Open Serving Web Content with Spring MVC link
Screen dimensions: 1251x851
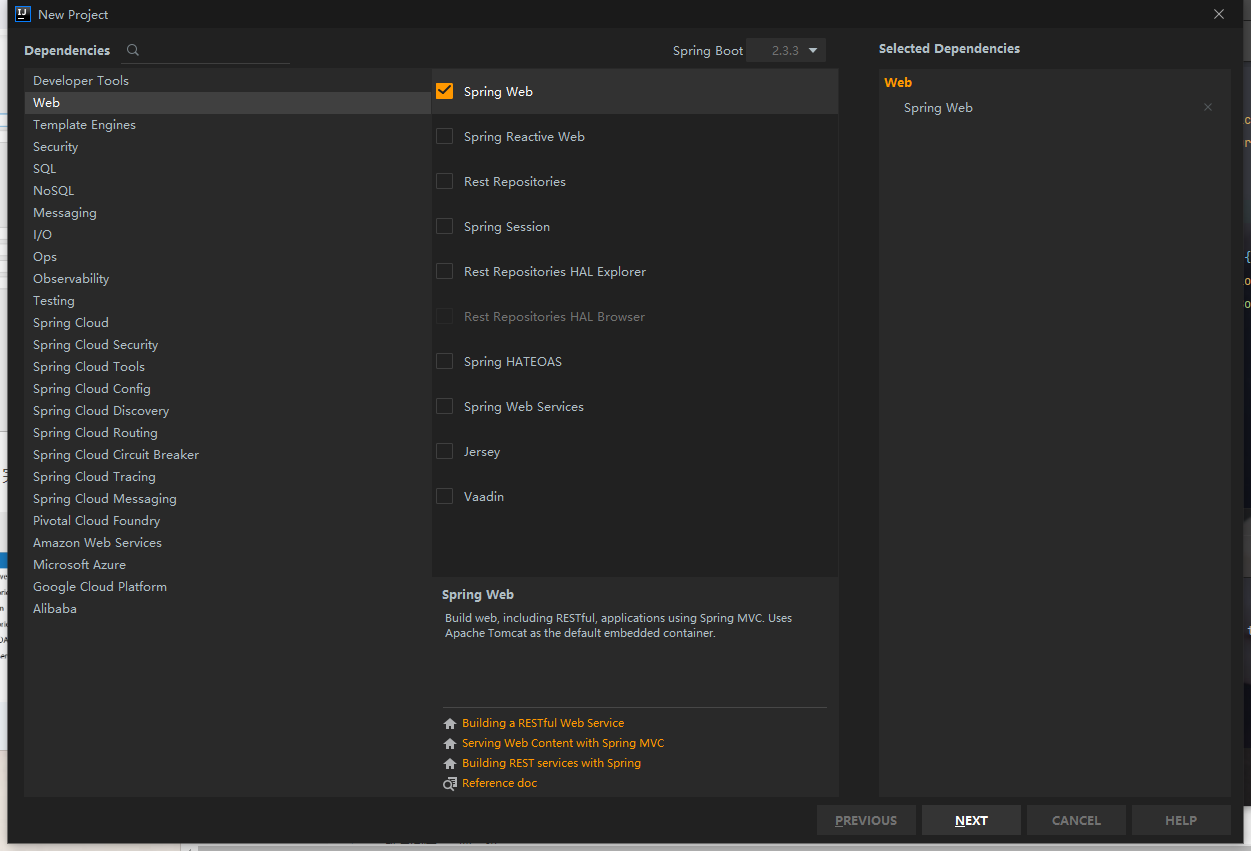[x=563, y=743]
